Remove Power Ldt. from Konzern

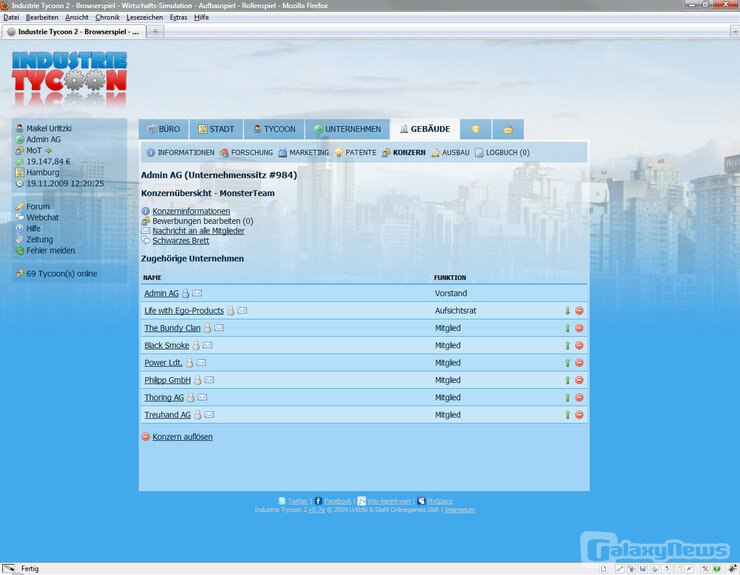[x=580, y=363]
